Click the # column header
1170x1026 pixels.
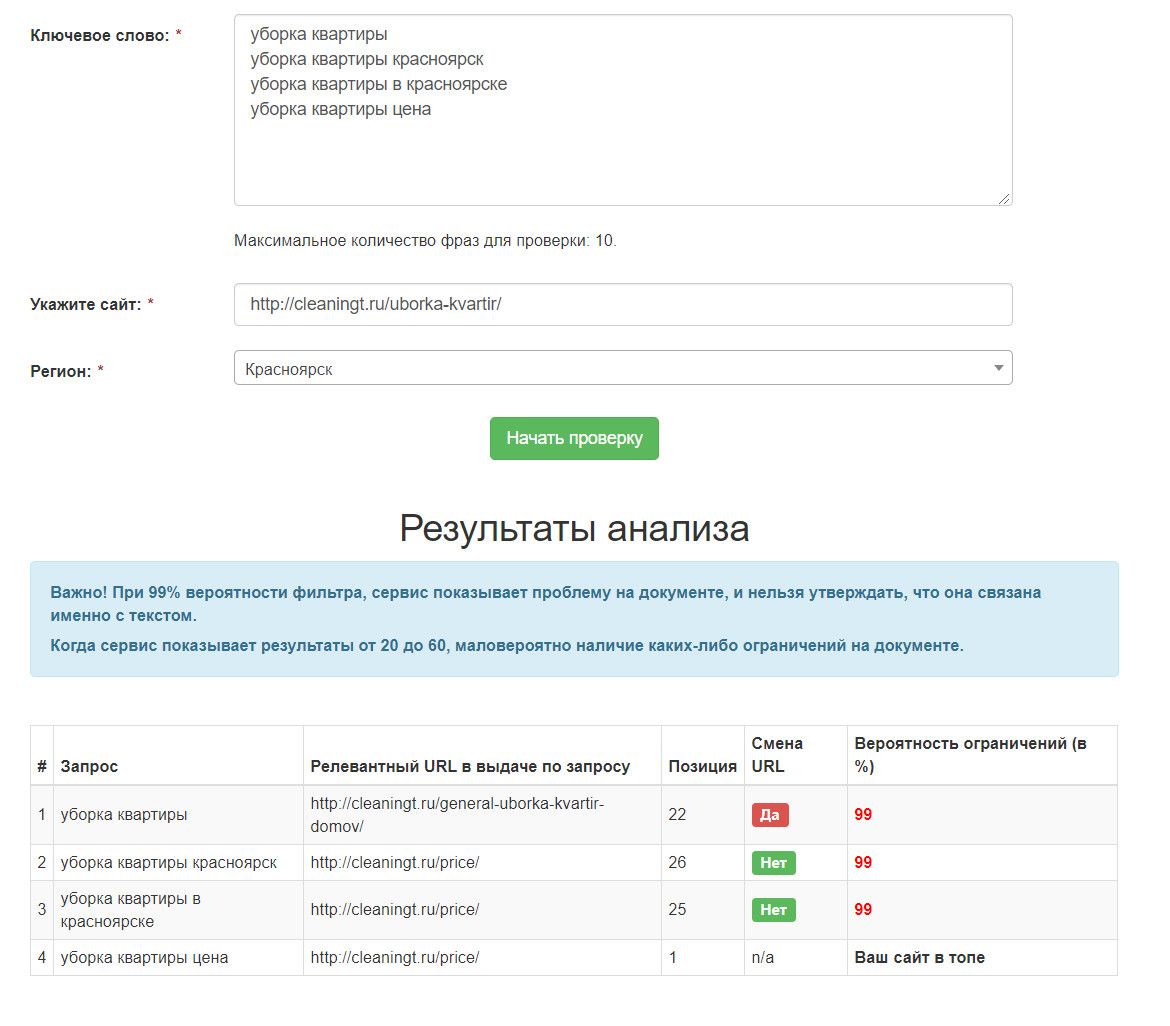coord(42,766)
